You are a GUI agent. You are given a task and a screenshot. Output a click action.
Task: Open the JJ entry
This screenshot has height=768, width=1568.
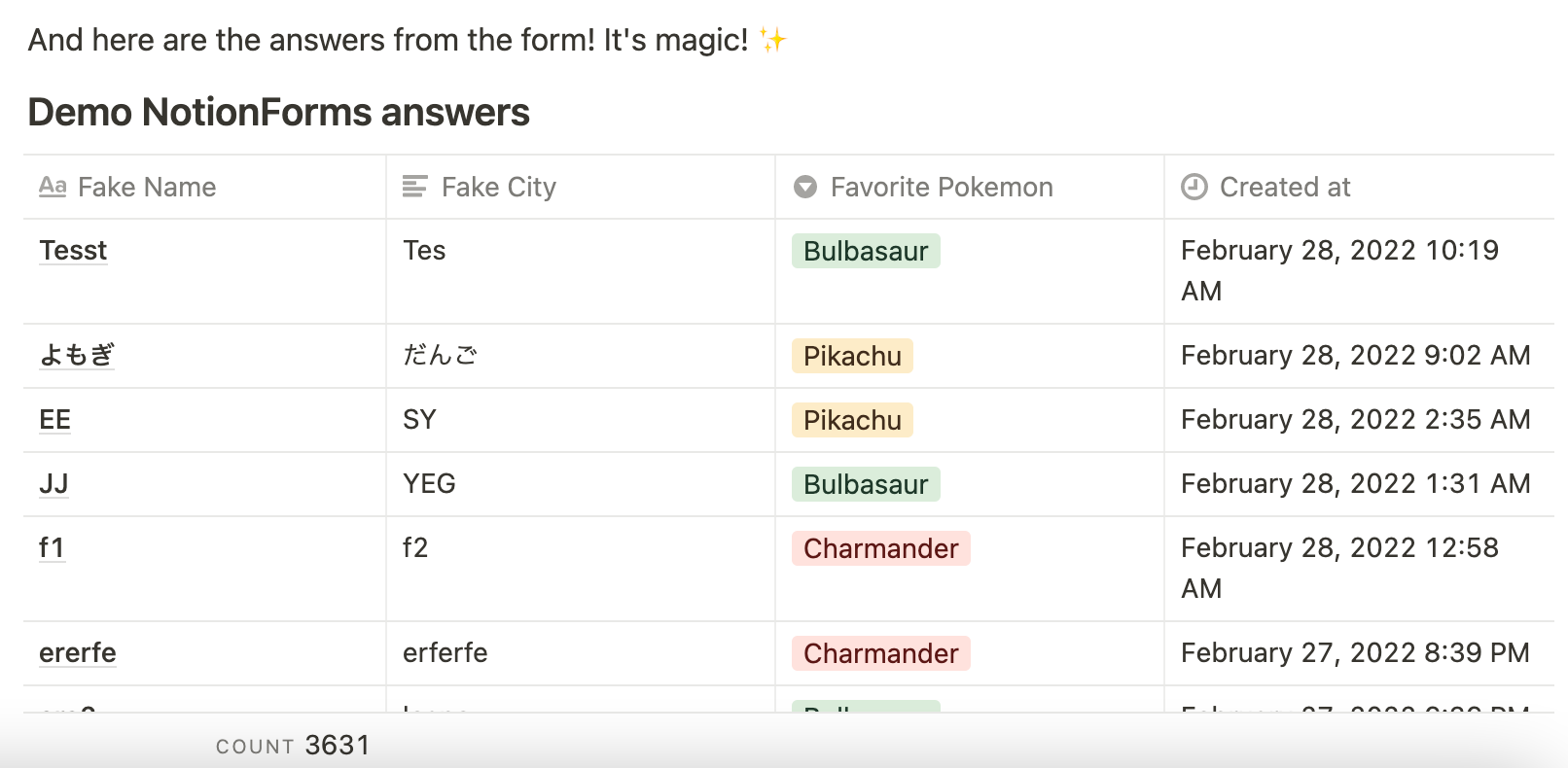[54, 484]
